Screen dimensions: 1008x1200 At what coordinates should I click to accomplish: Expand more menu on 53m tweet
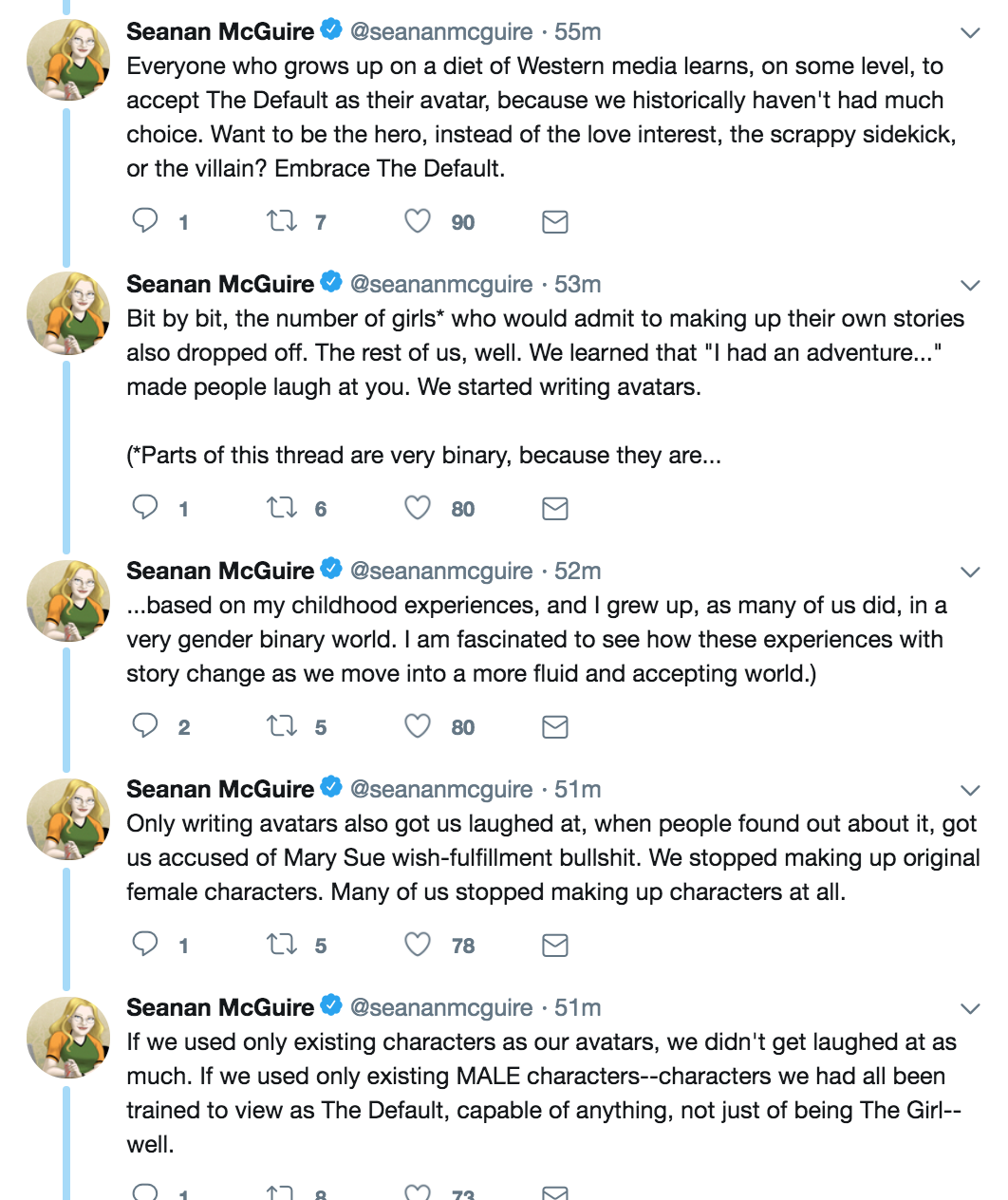coord(969,286)
